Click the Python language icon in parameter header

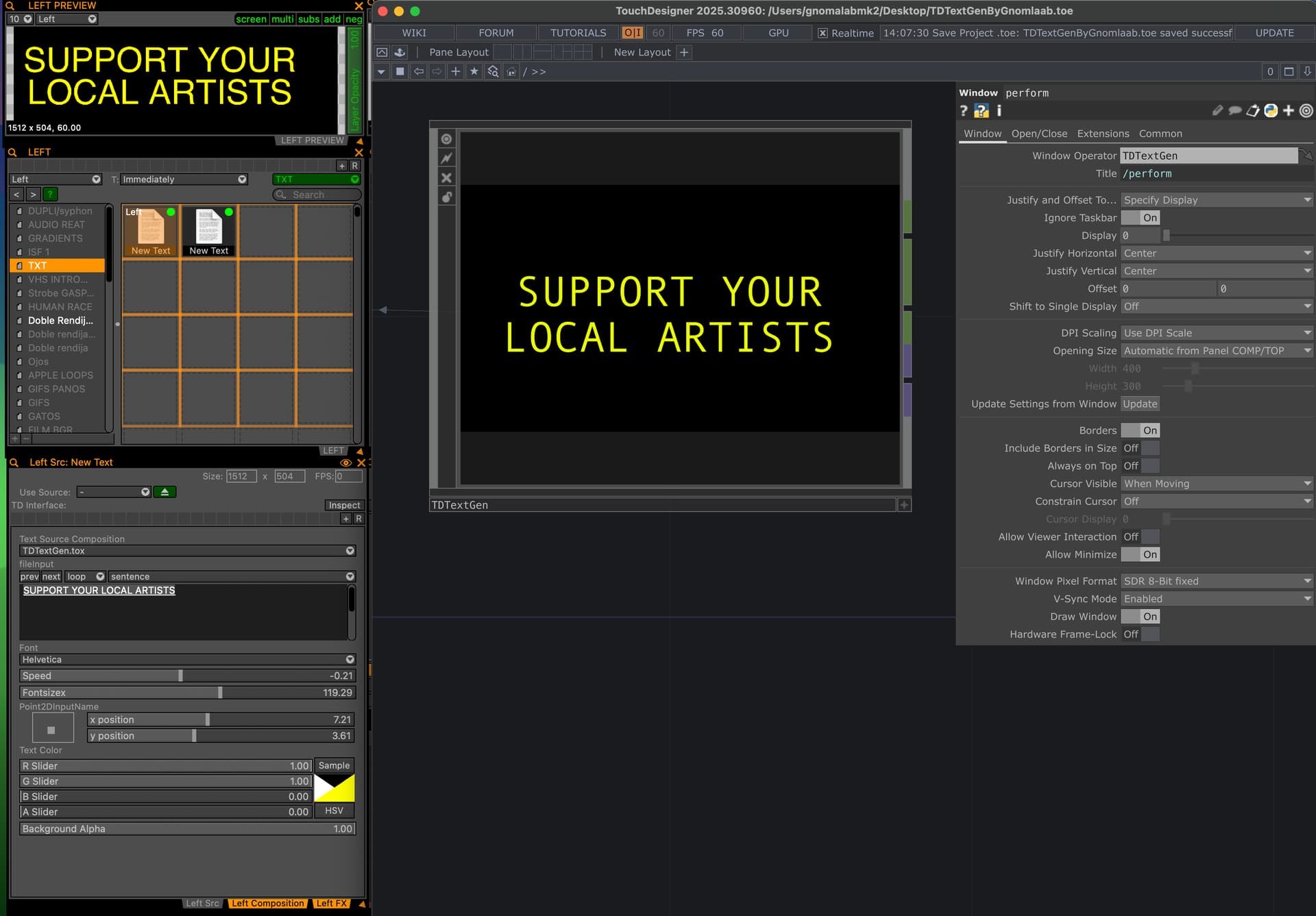click(1271, 110)
